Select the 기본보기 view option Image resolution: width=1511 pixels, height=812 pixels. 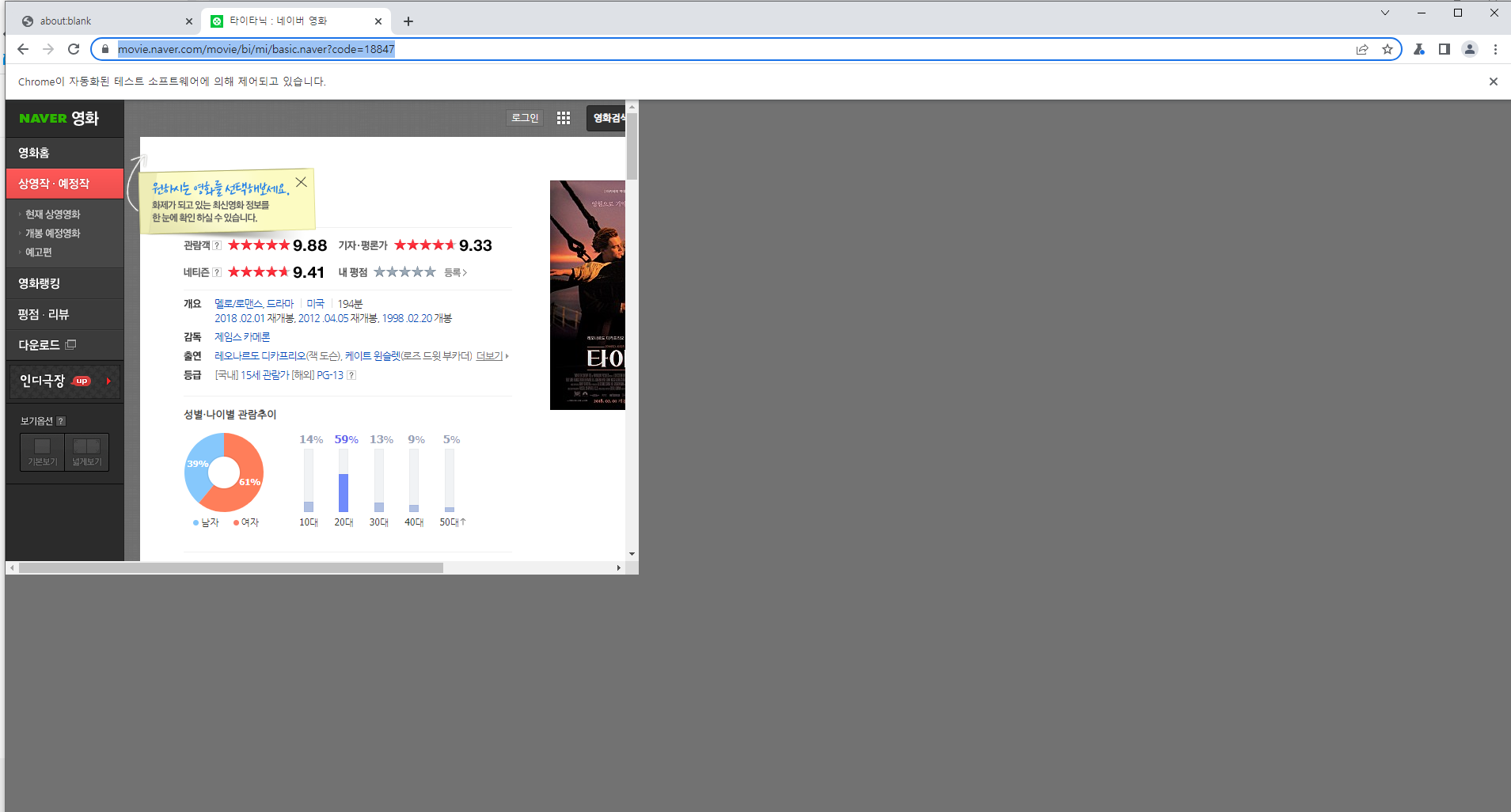pos(43,452)
